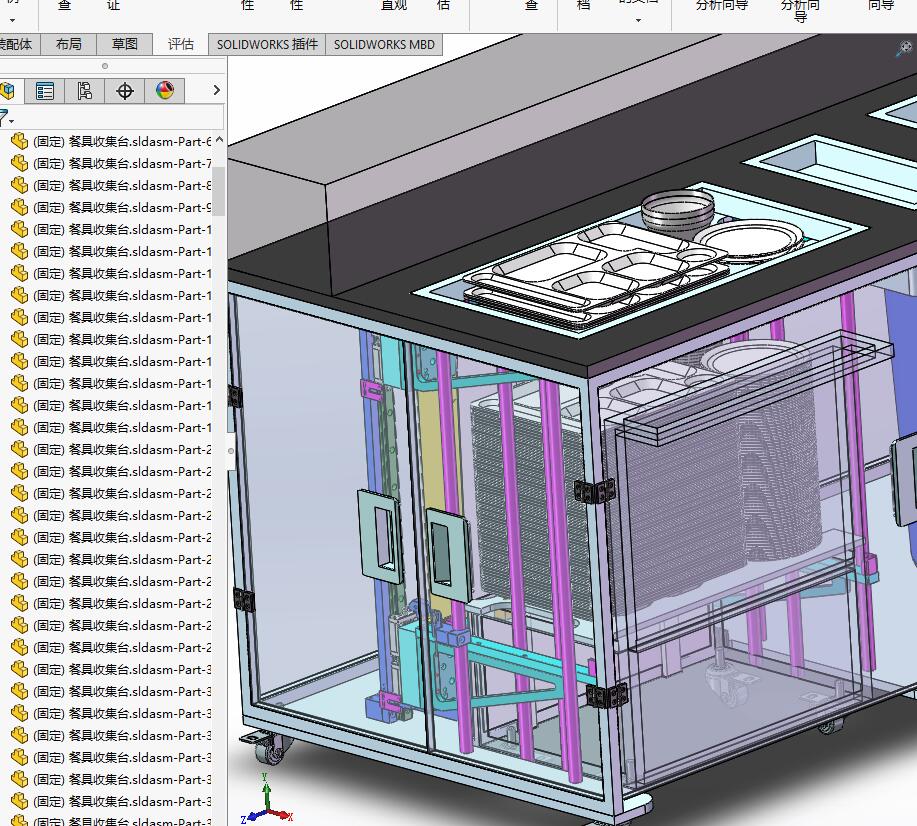
Task: Switch to the 布局 tab
Action: pos(69,44)
